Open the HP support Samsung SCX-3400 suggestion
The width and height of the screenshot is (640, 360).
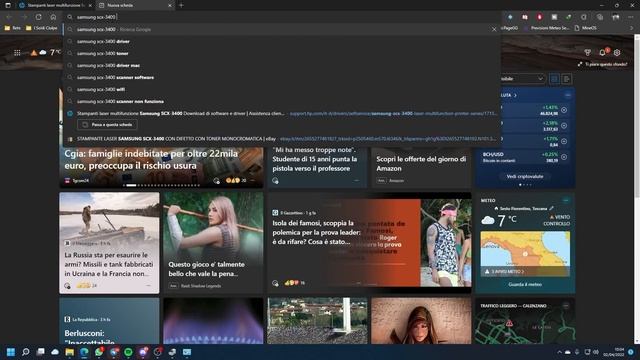pyautogui.click(x=282, y=113)
